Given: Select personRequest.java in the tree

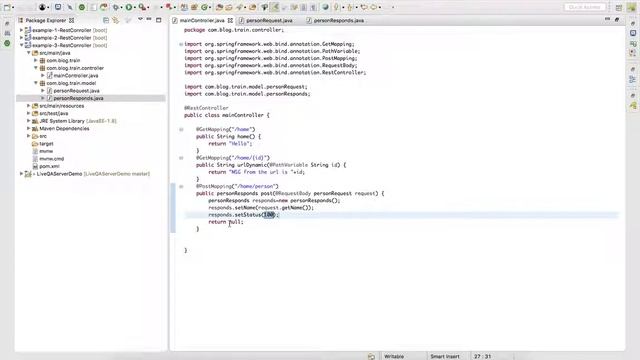Looking at the screenshot, I should point(76,91).
